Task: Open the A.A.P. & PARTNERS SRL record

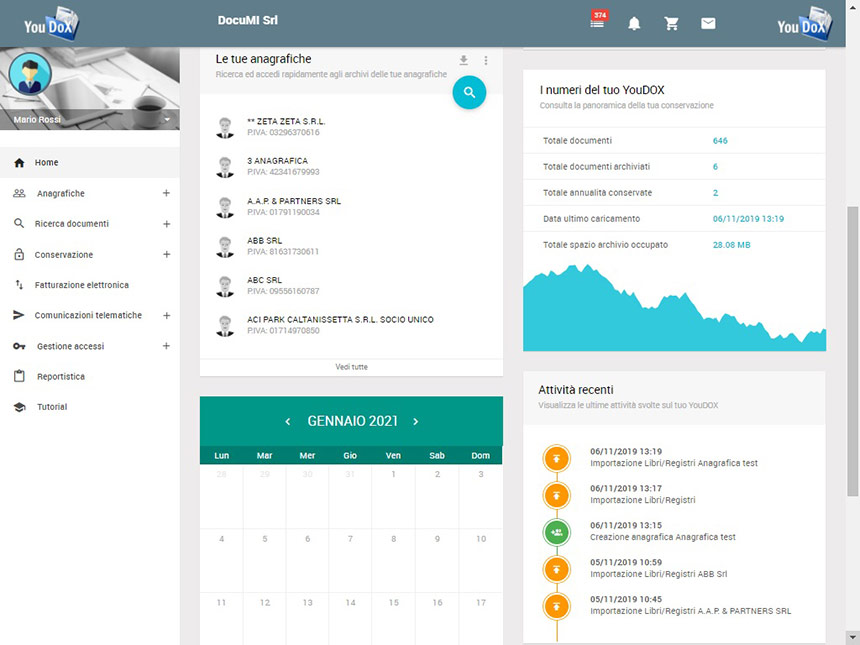Action: (351, 206)
